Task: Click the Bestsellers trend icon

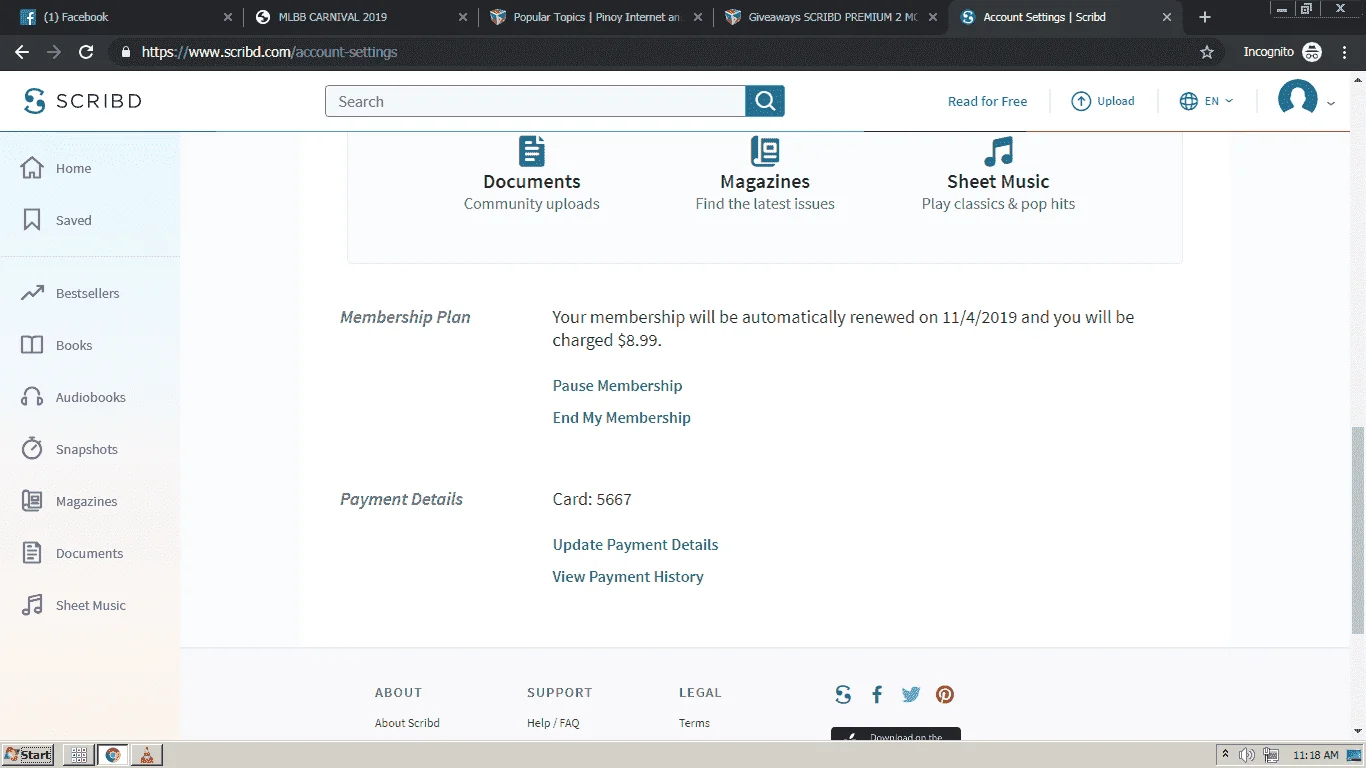Action: point(32,293)
